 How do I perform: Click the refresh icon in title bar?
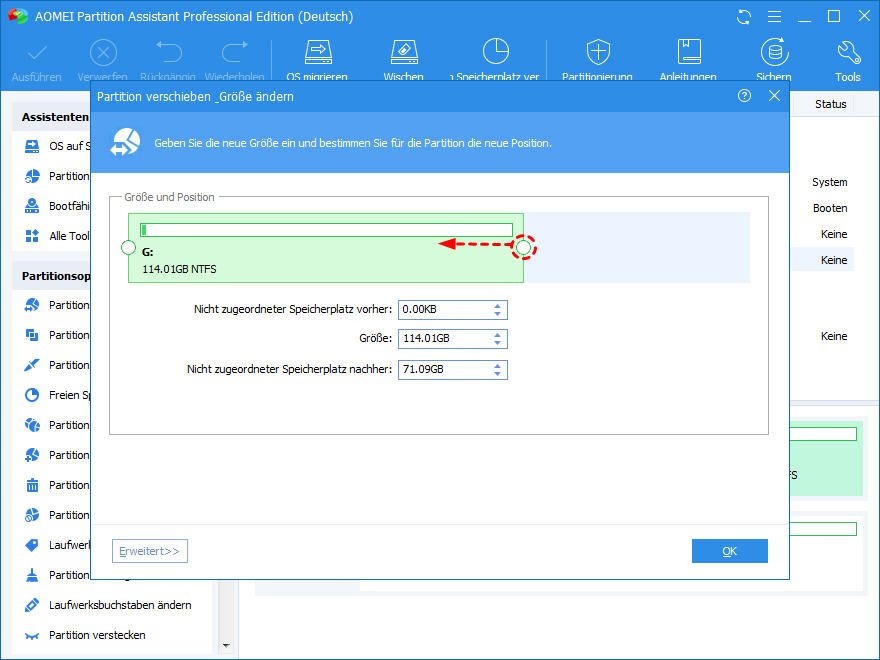tap(744, 17)
